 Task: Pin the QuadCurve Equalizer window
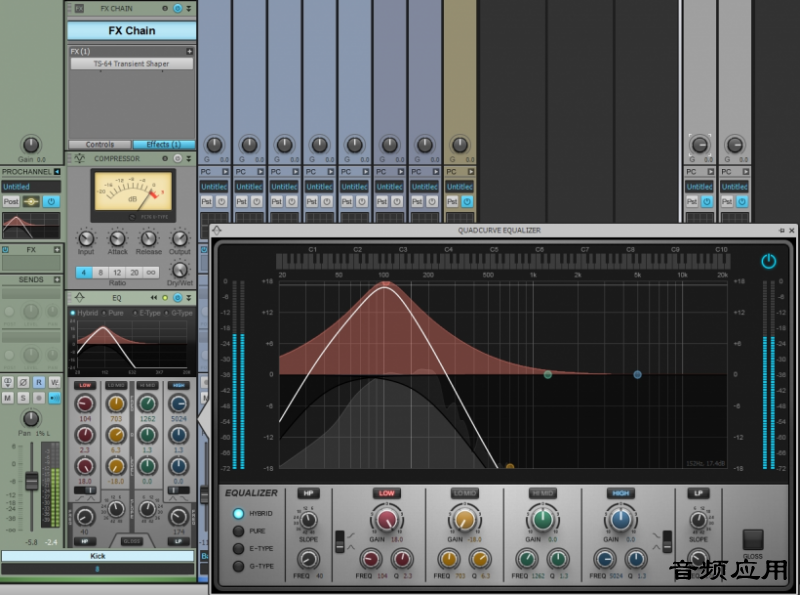781,231
